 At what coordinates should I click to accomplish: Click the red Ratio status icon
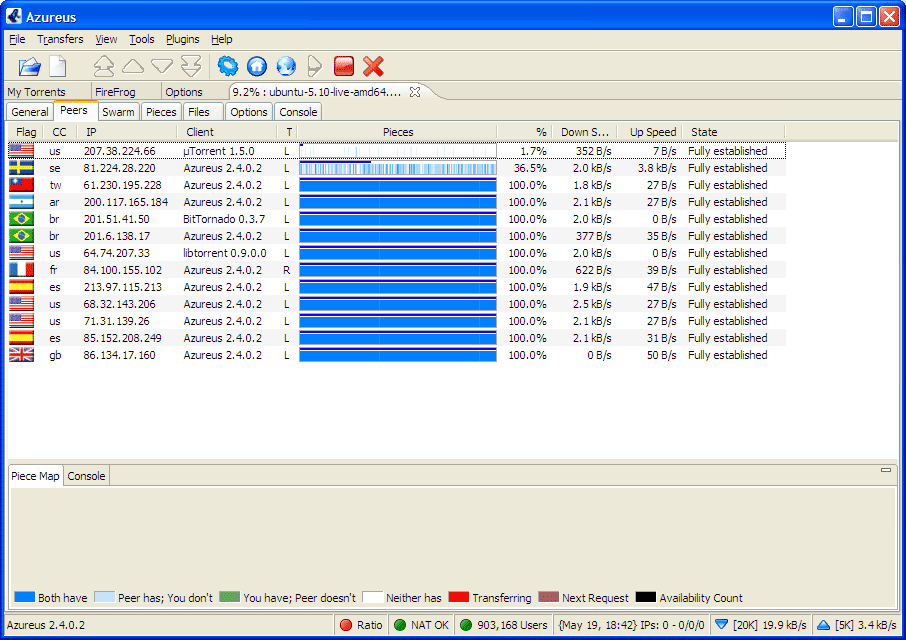tap(346, 625)
